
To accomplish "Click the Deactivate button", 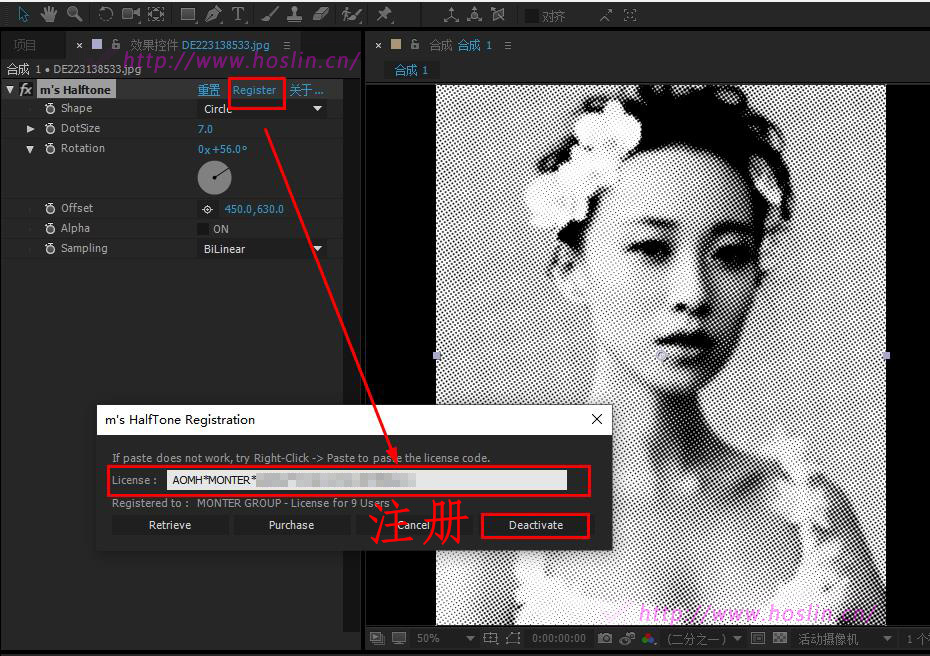I will point(536,525).
